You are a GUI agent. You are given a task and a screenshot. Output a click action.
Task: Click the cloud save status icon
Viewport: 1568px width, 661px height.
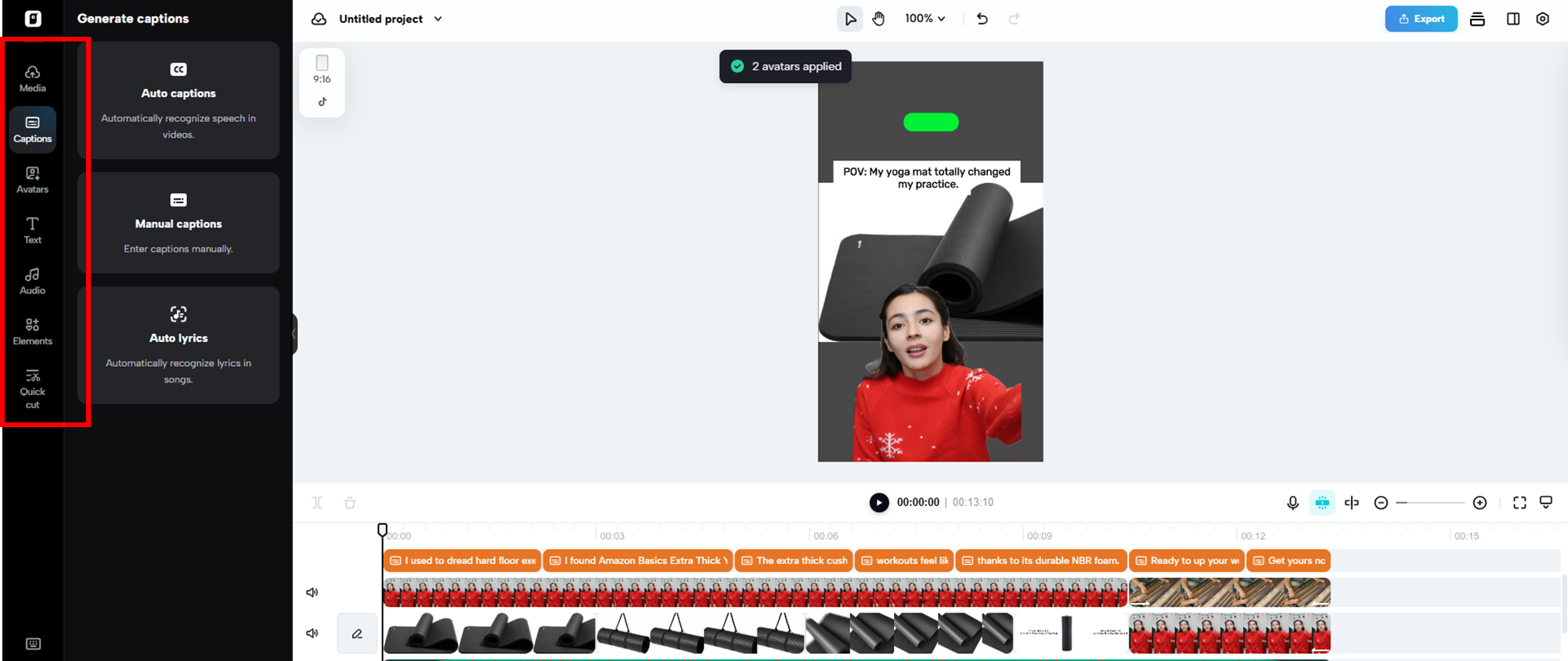pos(319,19)
